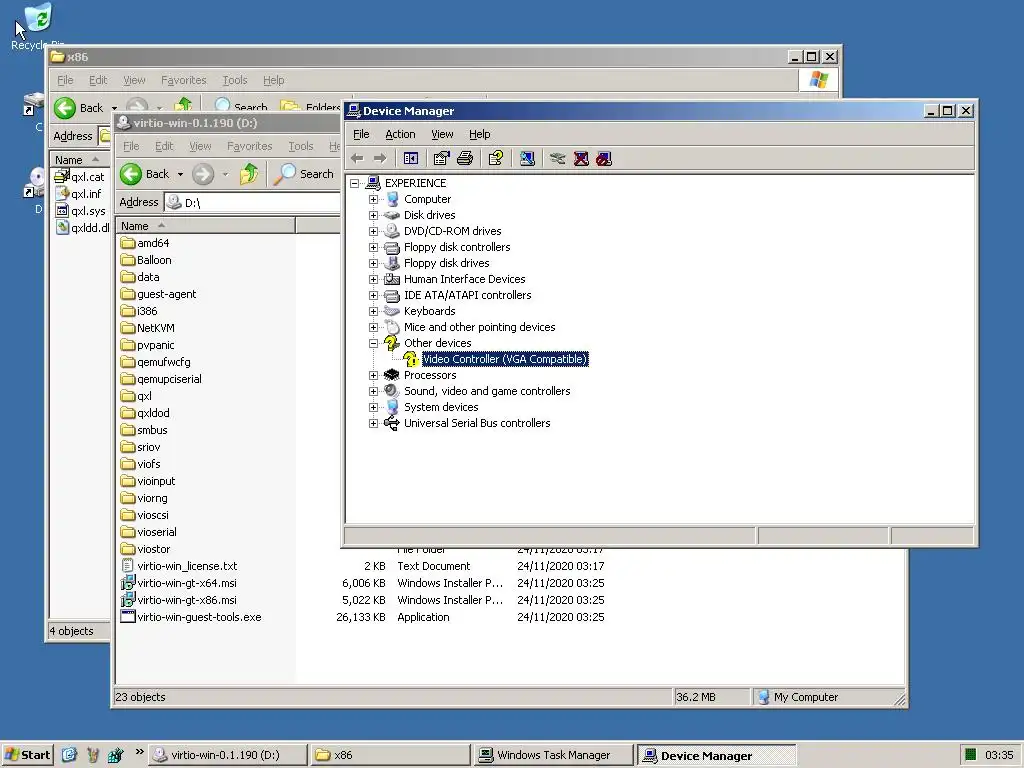
Task: Click Up folder icon in virtio-win window
Action: pyautogui.click(x=249, y=174)
